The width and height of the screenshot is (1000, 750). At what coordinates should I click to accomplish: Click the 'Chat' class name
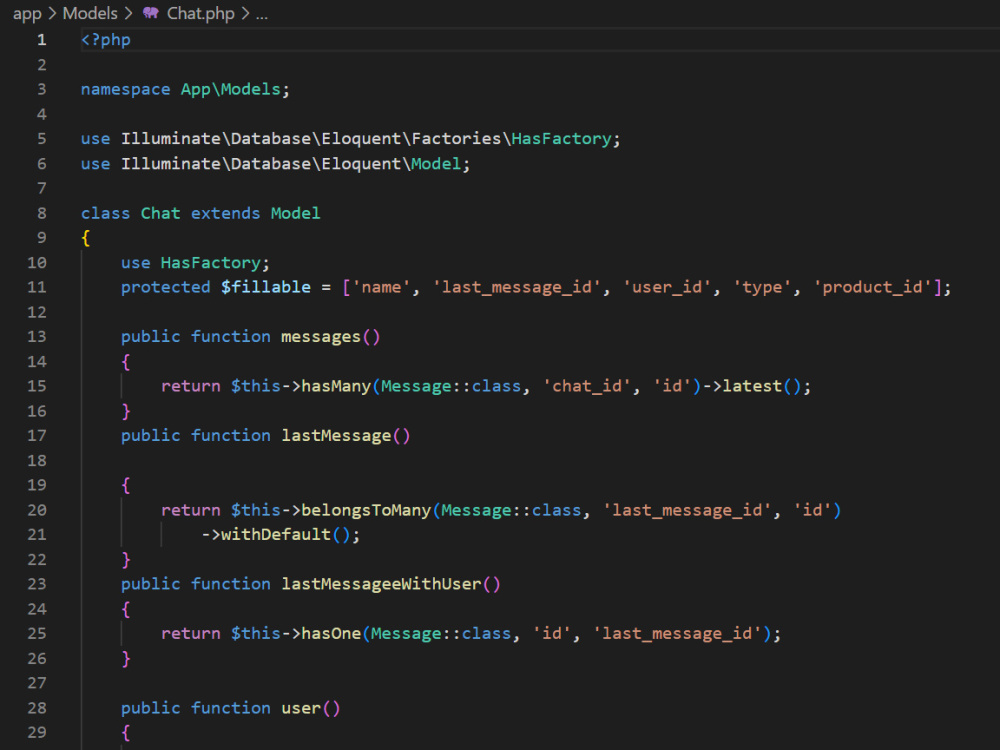(160, 213)
